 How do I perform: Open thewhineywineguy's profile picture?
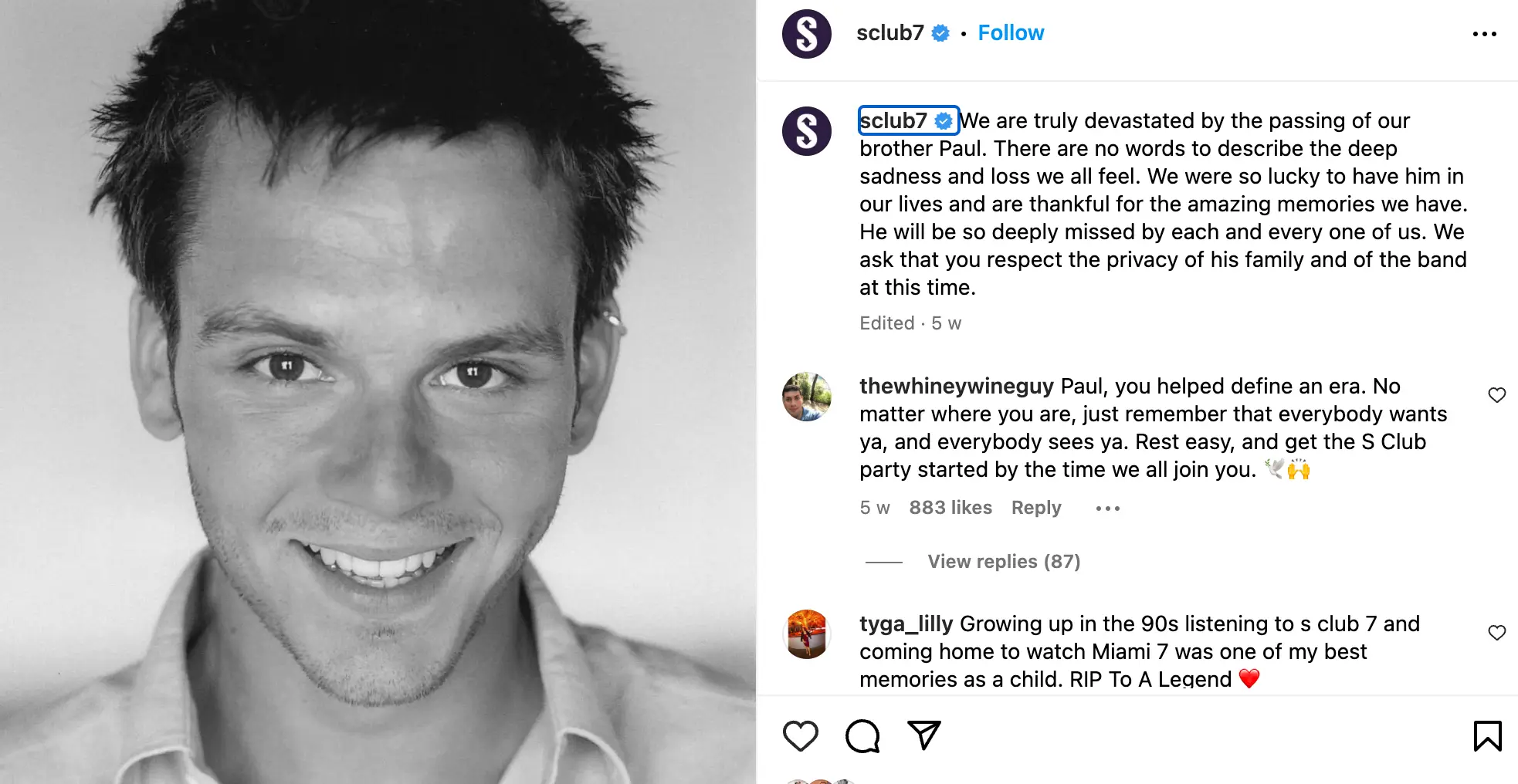coord(806,398)
